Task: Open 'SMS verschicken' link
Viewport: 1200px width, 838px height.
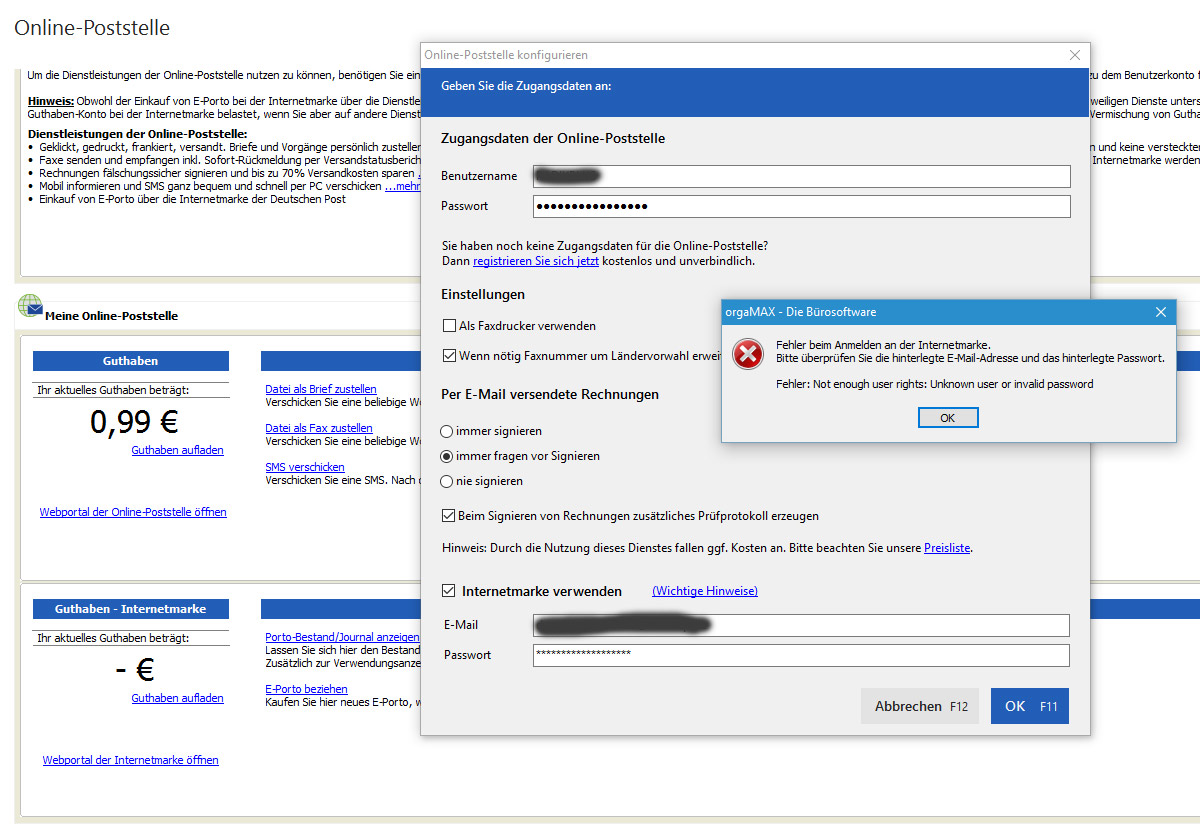Action: [x=305, y=467]
